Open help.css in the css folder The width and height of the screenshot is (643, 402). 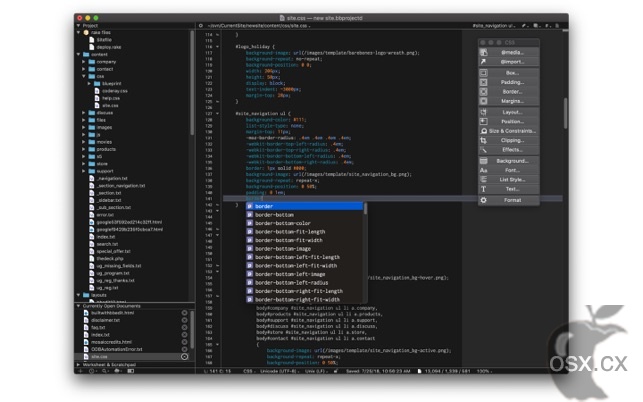point(111,98)
